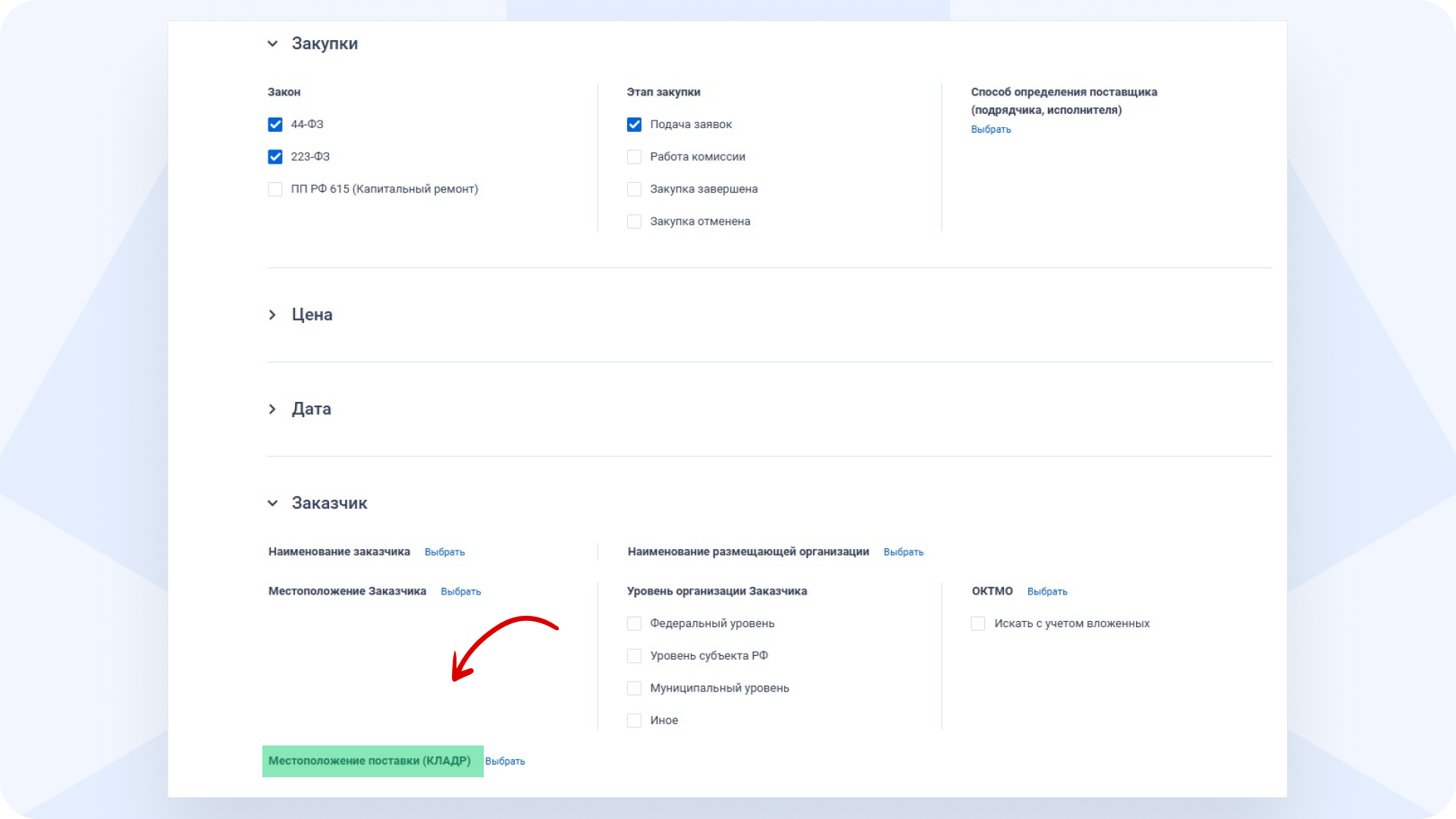1456x819 pixels.
Task: Click Выбрать under Способ определения поставщика
Action: point(991,130)
